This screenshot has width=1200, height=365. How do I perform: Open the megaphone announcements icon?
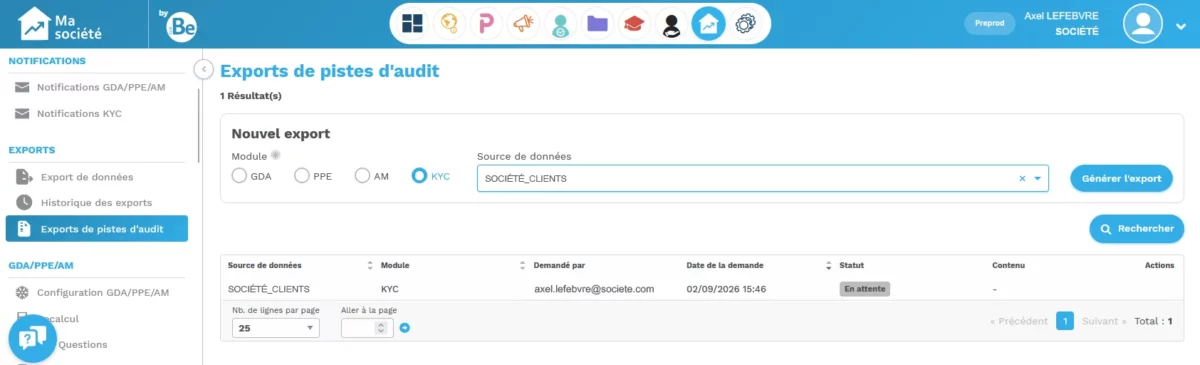523,23
